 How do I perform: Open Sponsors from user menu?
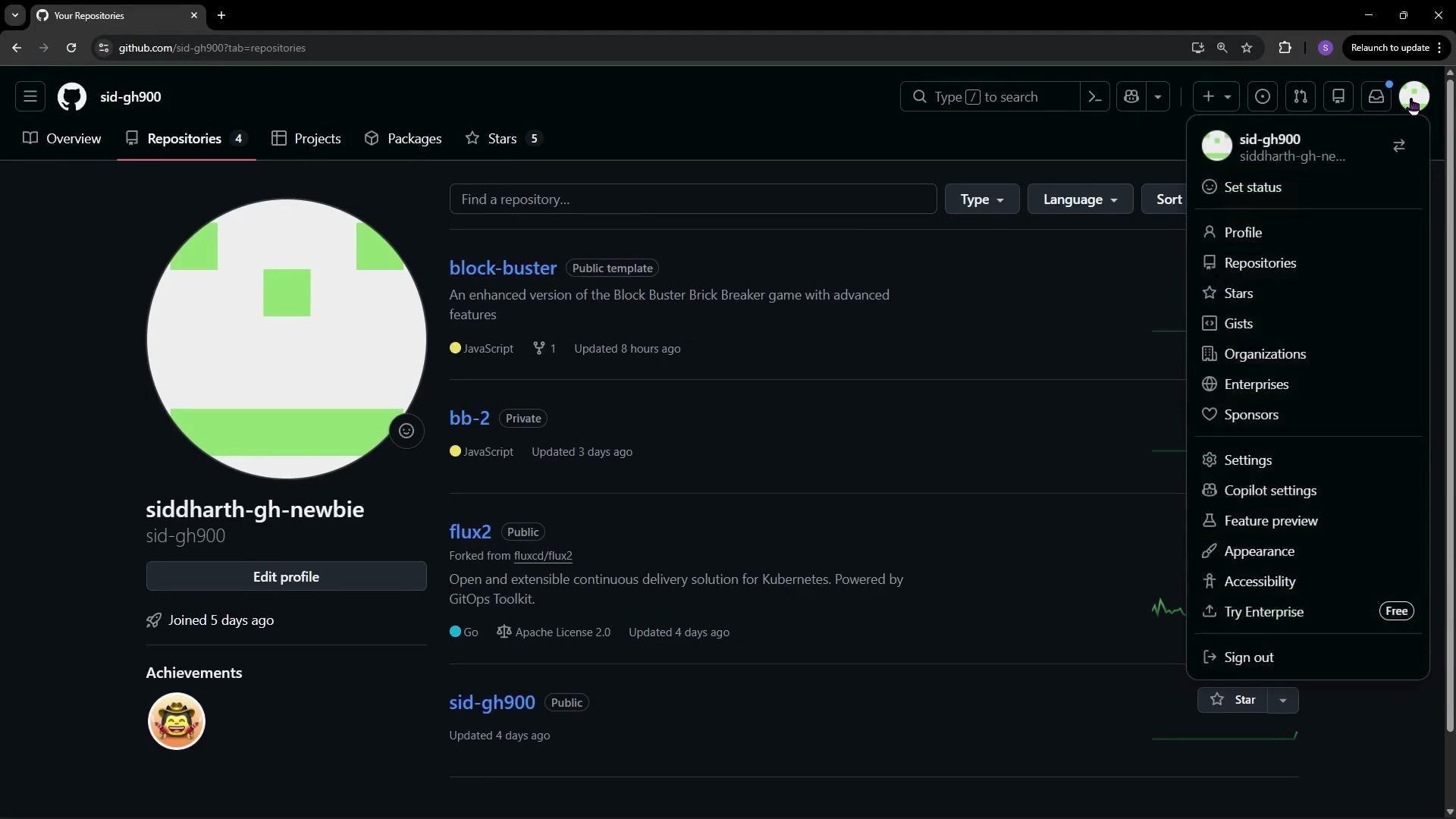pyautogui.click(x=1308, y=414)
